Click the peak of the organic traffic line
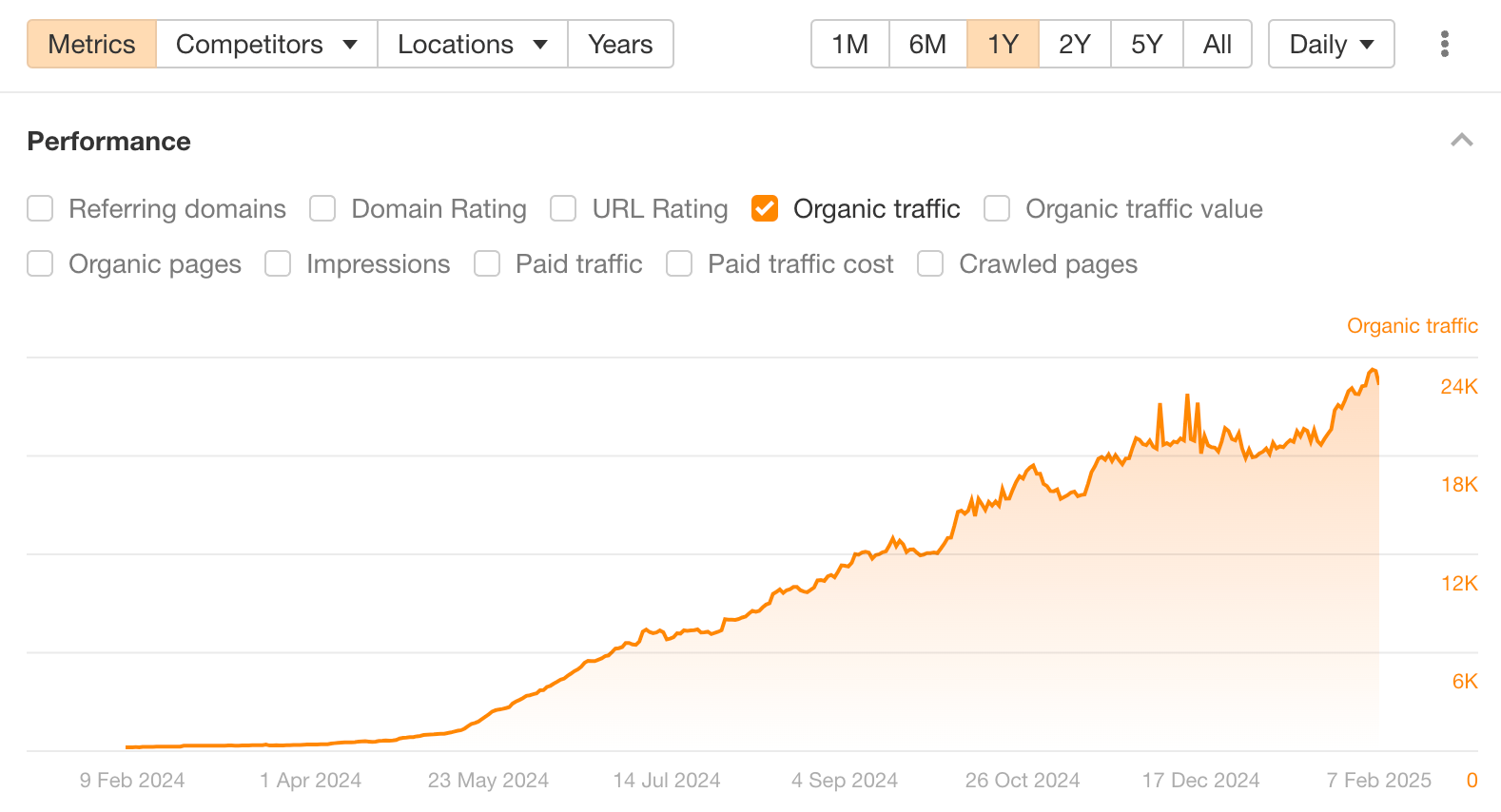 [1372, 370]
